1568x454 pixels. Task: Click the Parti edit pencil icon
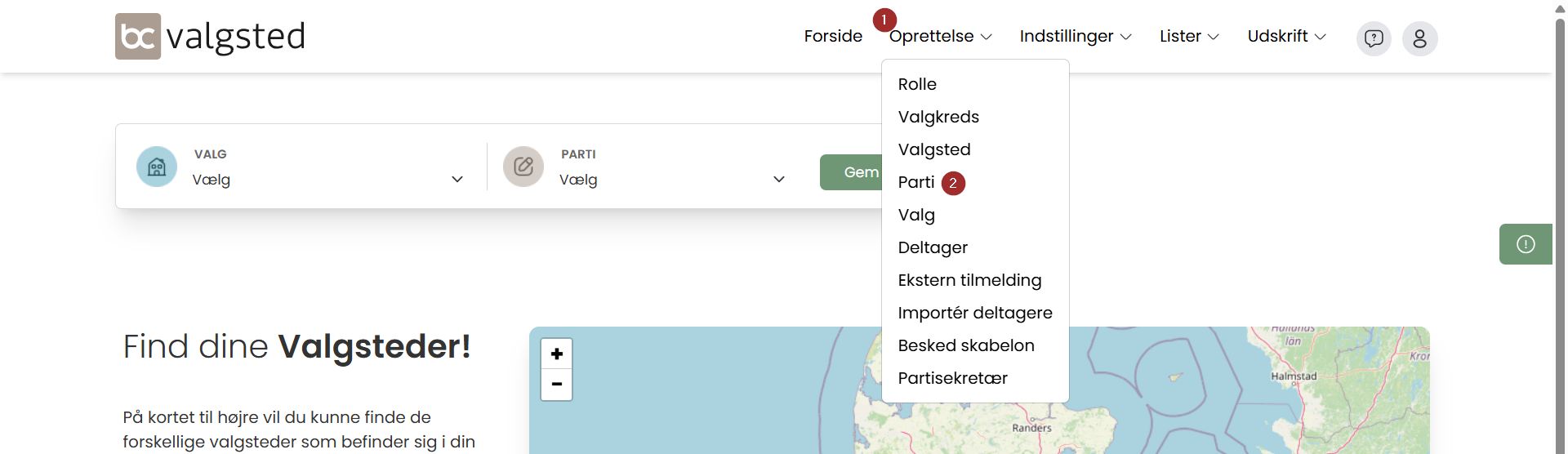(x=523, y=167)
